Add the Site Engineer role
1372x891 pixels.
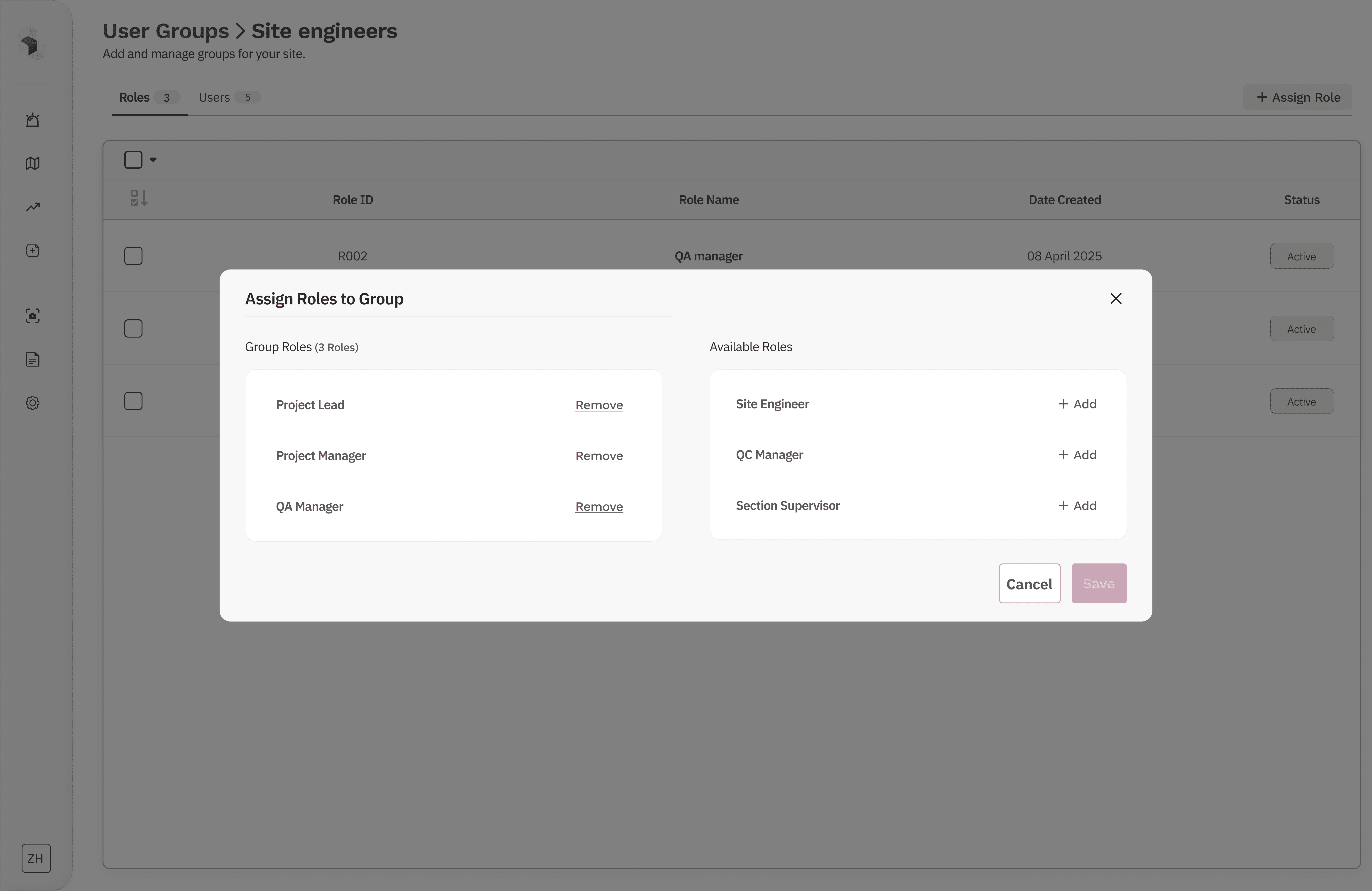tap(1077, 404)
